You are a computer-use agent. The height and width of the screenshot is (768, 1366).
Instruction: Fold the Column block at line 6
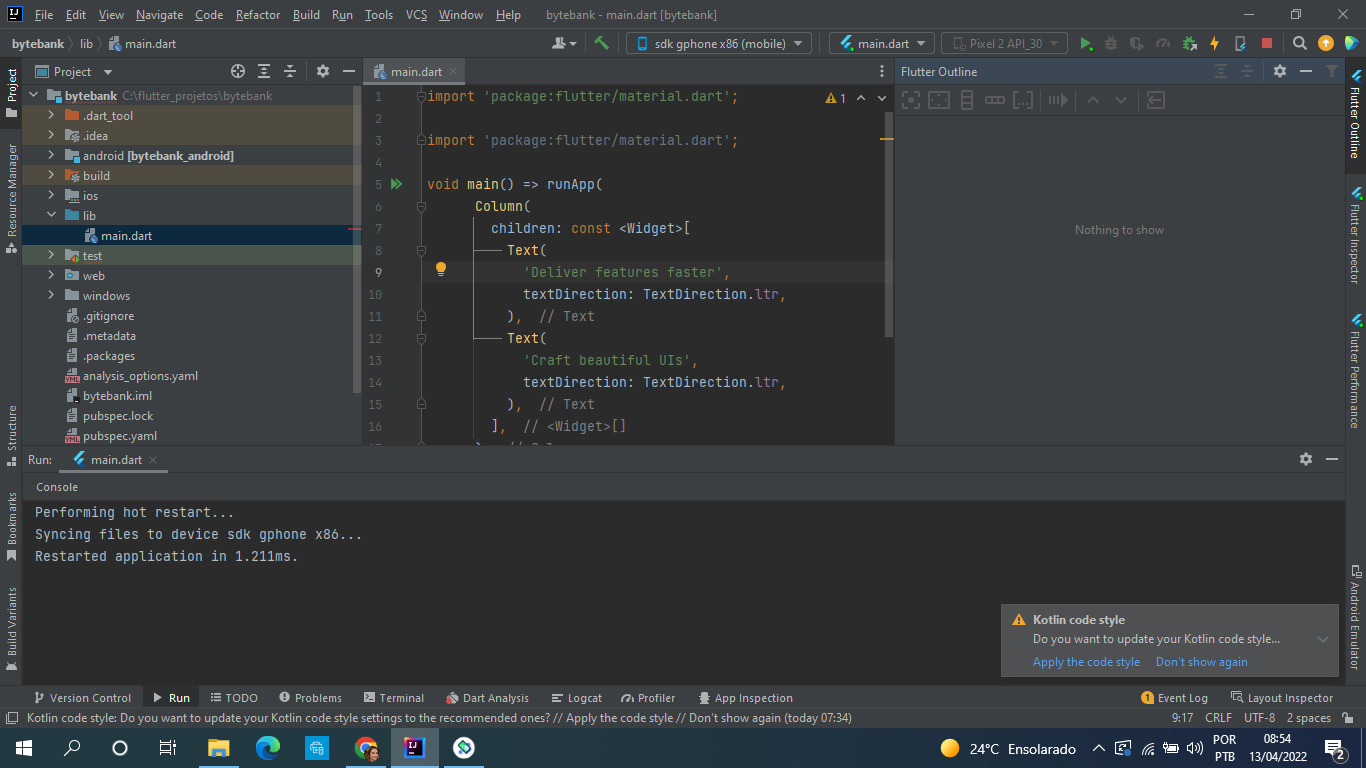click(421, 206)
